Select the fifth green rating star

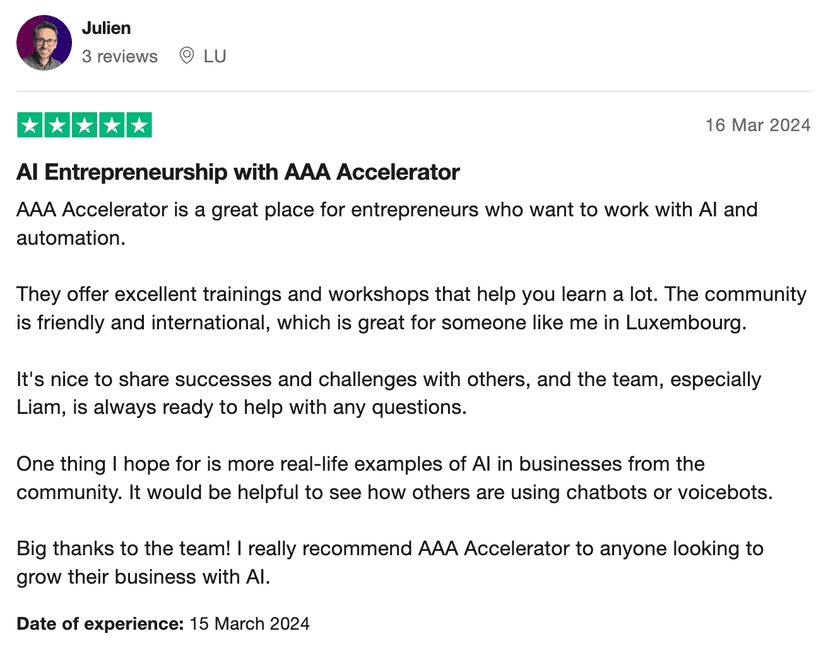click(x=139, y=125)
